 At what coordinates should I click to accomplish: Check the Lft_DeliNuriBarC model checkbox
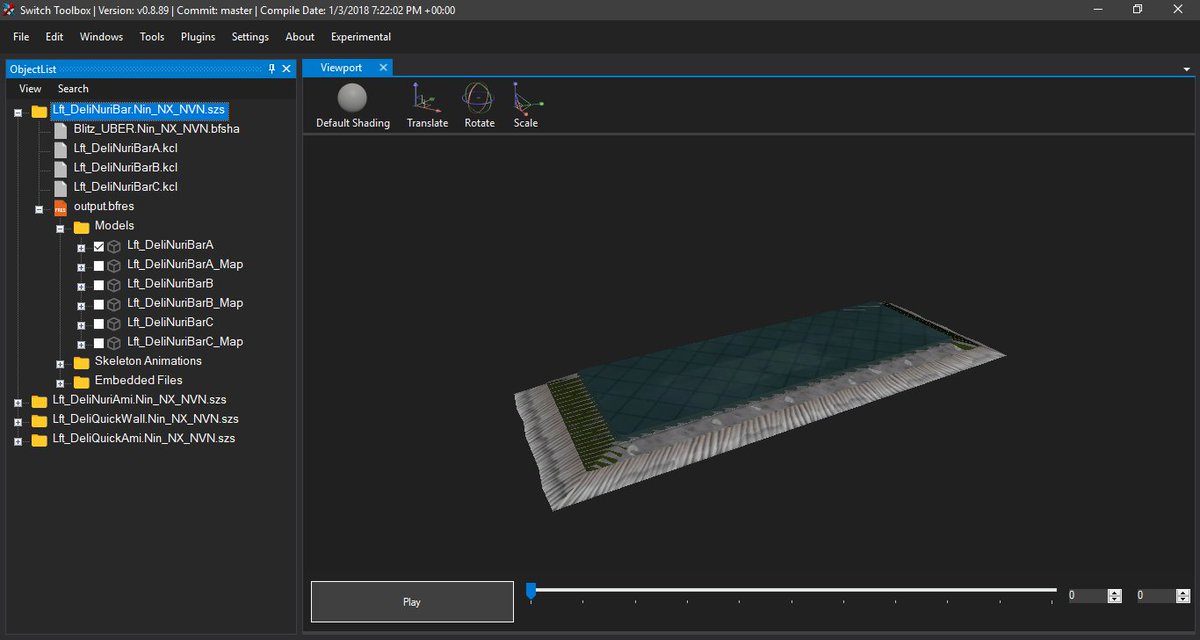pyautogui.click(x=98, y=323)
